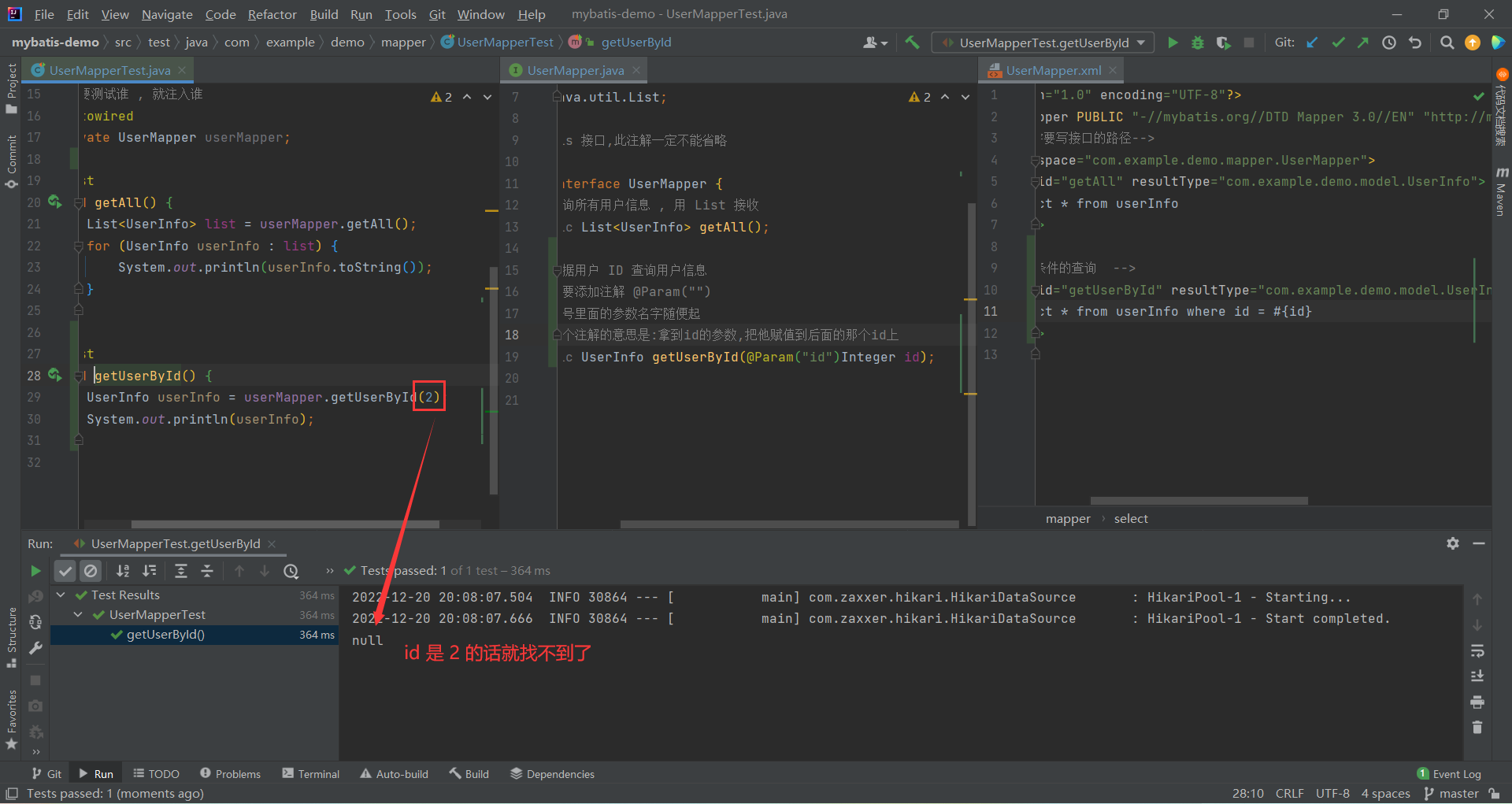
Task: Open the Problems tool window
Action: (x=231, y=774)
